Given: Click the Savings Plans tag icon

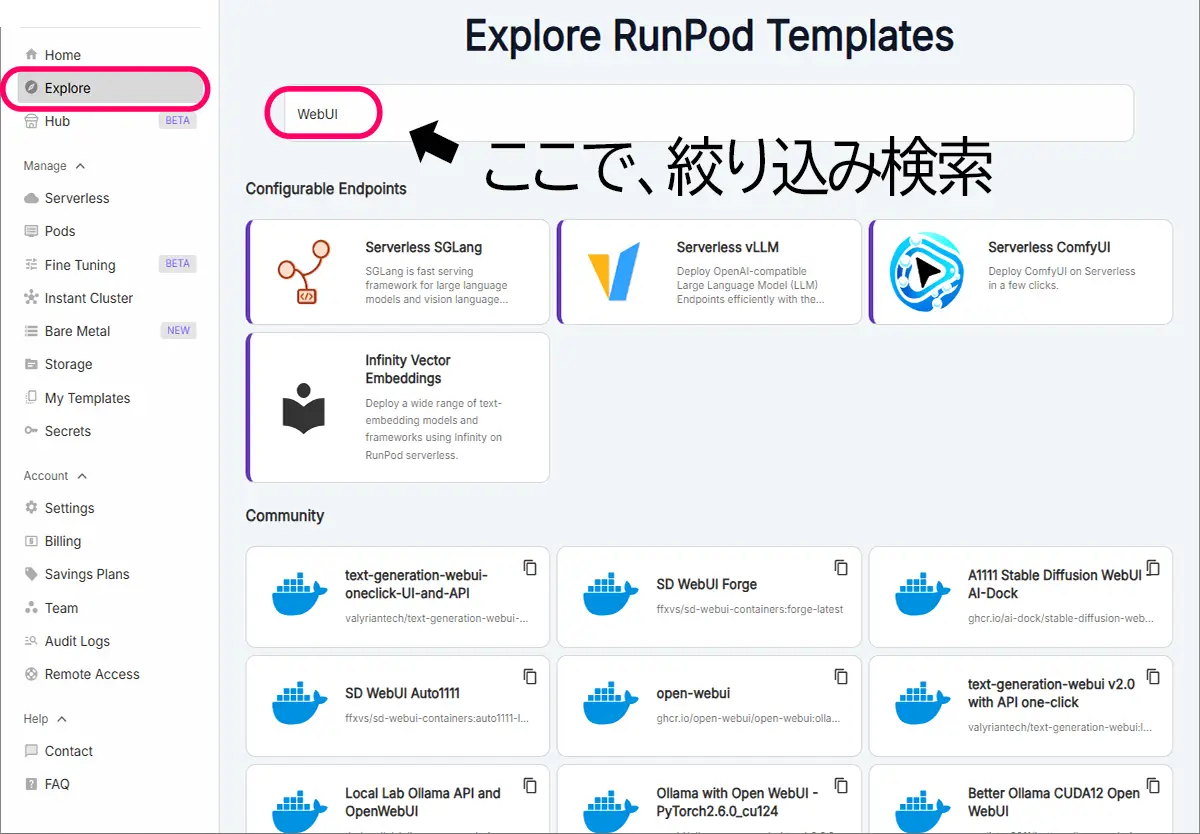Looking at the screenshot, I should [x=31, y=574].
